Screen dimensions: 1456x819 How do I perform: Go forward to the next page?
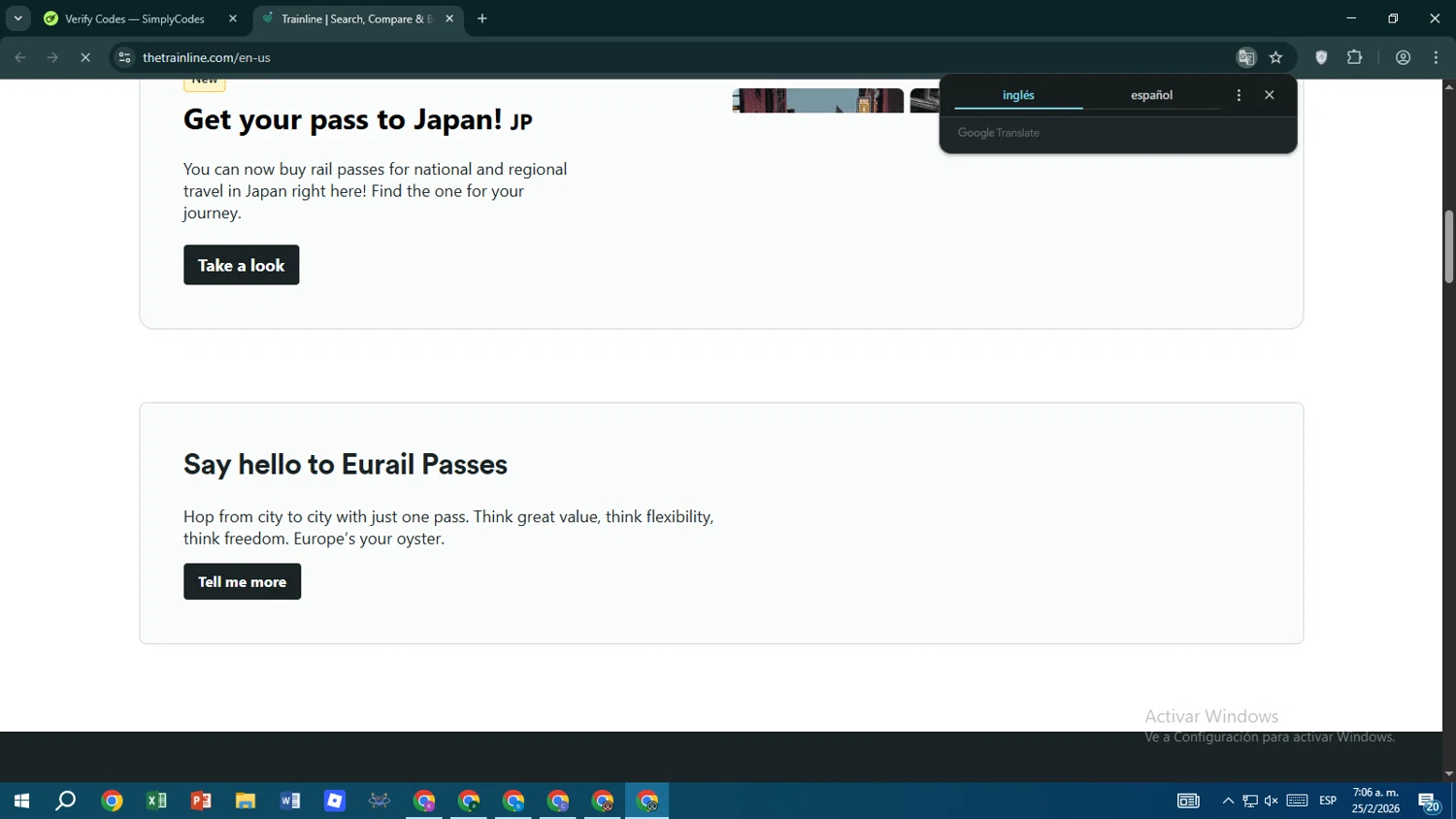[x=52, y=57]
